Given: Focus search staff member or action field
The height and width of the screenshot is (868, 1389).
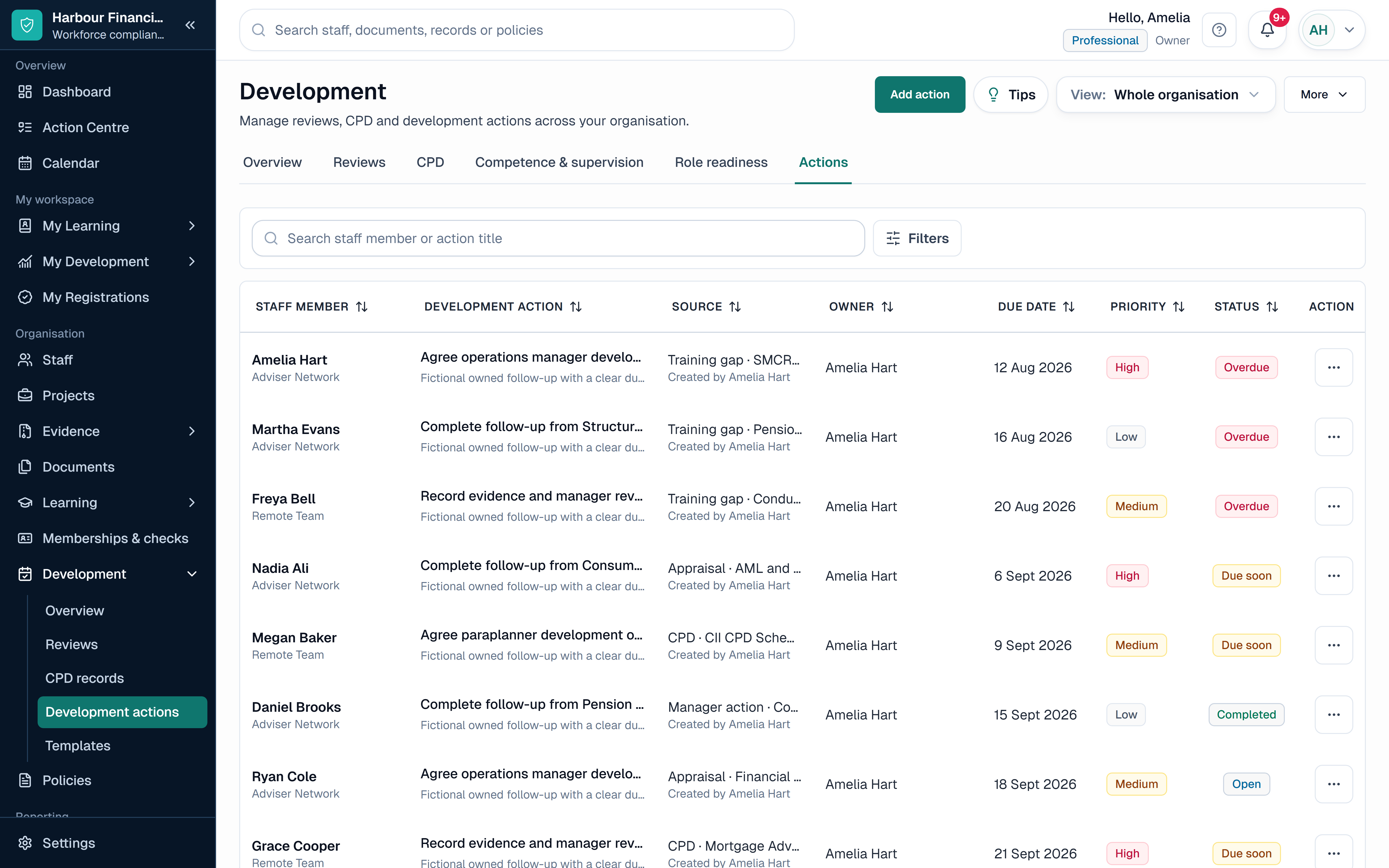Looking at the screenshot, I should (558, 238).
